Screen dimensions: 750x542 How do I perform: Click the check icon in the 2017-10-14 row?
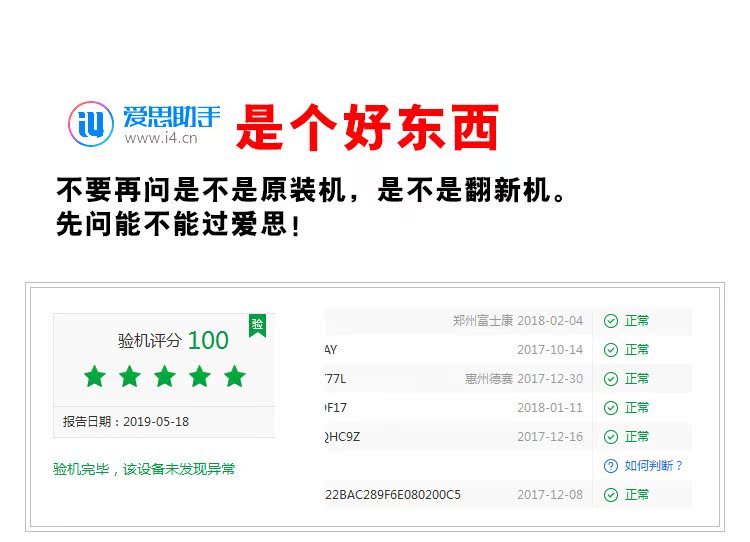[611, 350]
